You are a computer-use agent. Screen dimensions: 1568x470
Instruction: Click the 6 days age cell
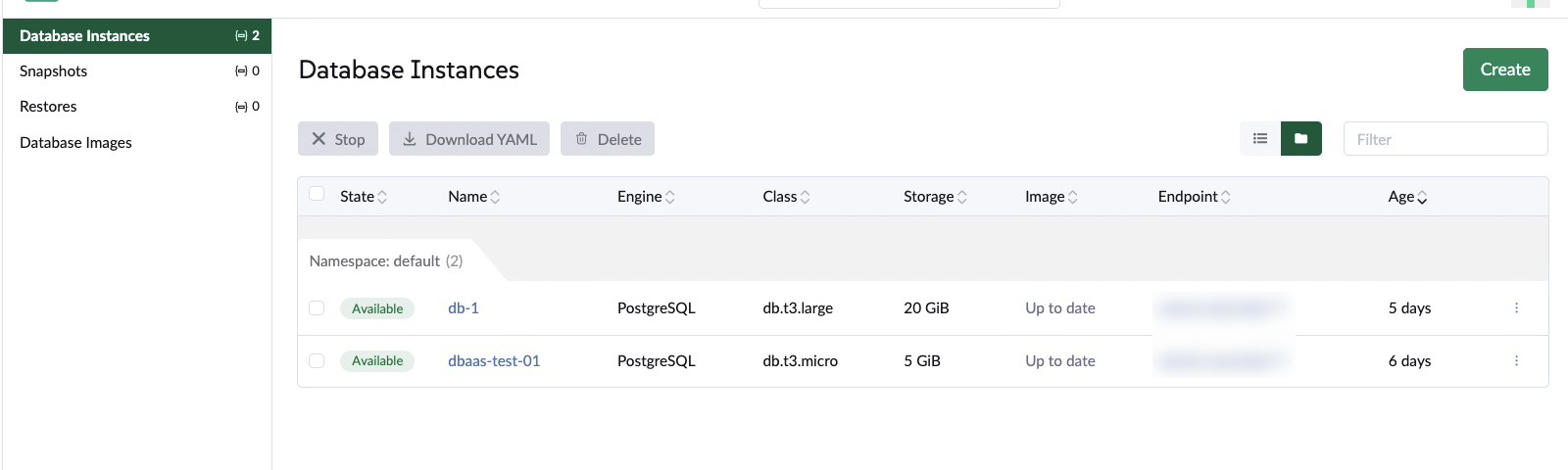(1409, 360)
